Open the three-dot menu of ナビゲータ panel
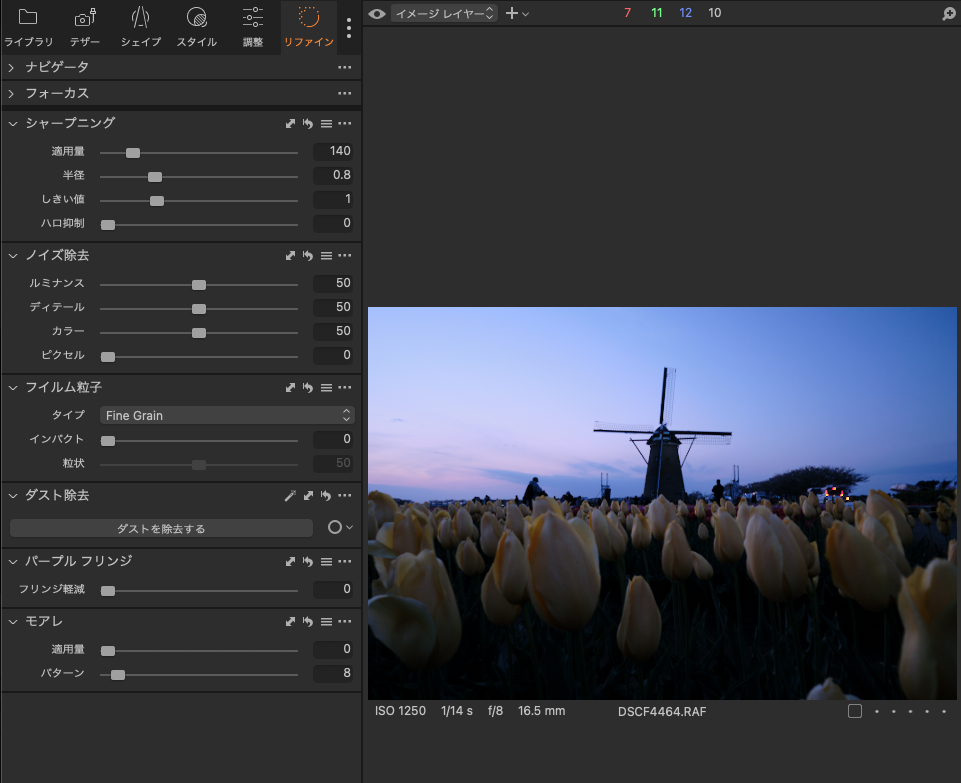 click(344, 67)
